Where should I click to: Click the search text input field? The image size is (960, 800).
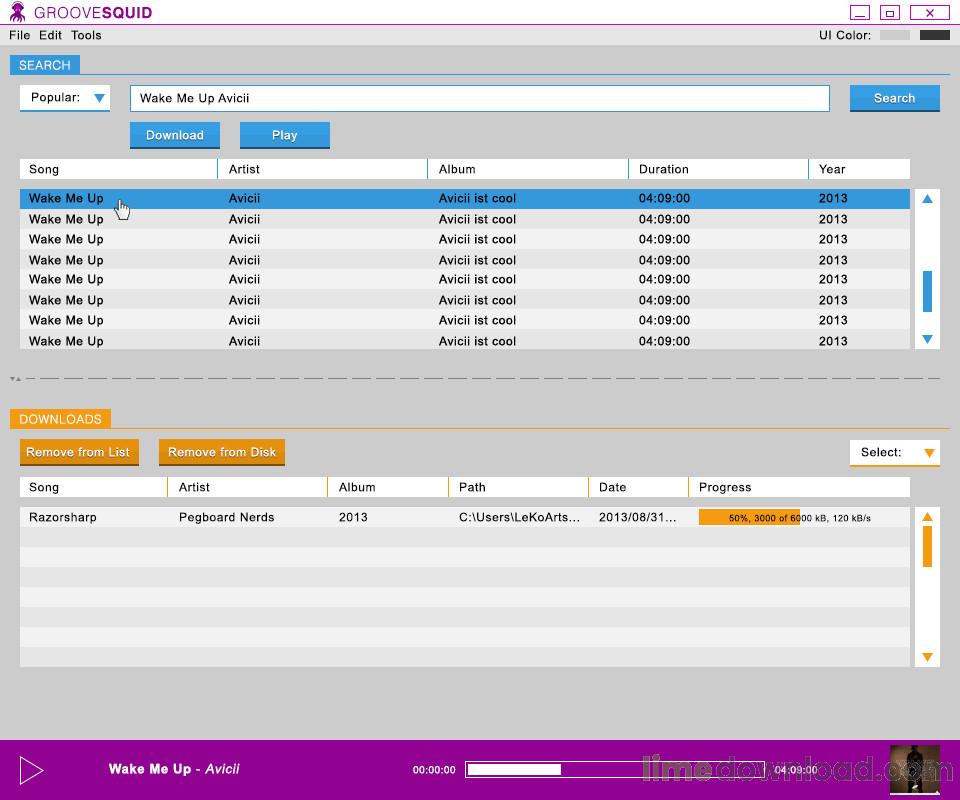point(479,98)
